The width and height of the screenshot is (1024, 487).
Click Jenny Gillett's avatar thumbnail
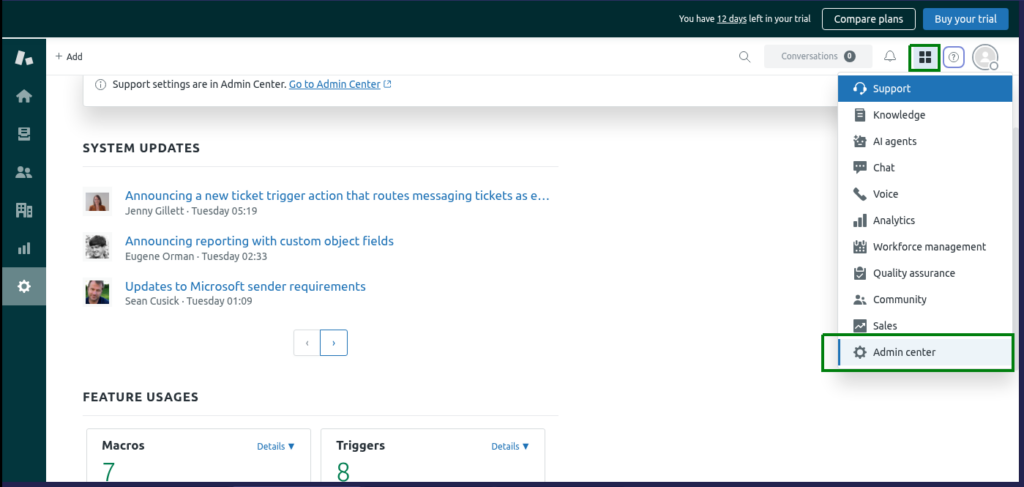coord(97,201)
